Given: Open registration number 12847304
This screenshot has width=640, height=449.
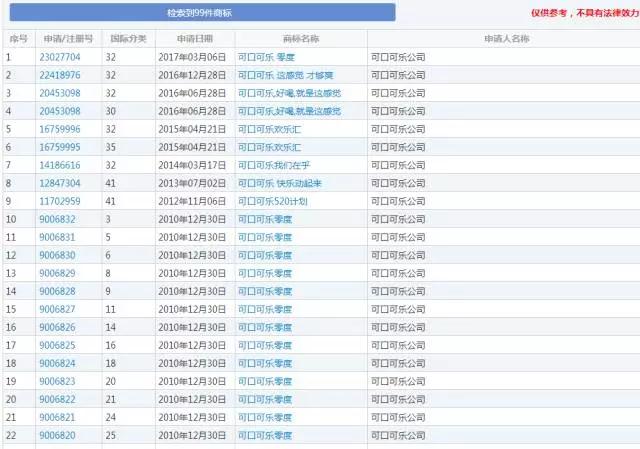Looking at the screenshot, I should point(59,183).
